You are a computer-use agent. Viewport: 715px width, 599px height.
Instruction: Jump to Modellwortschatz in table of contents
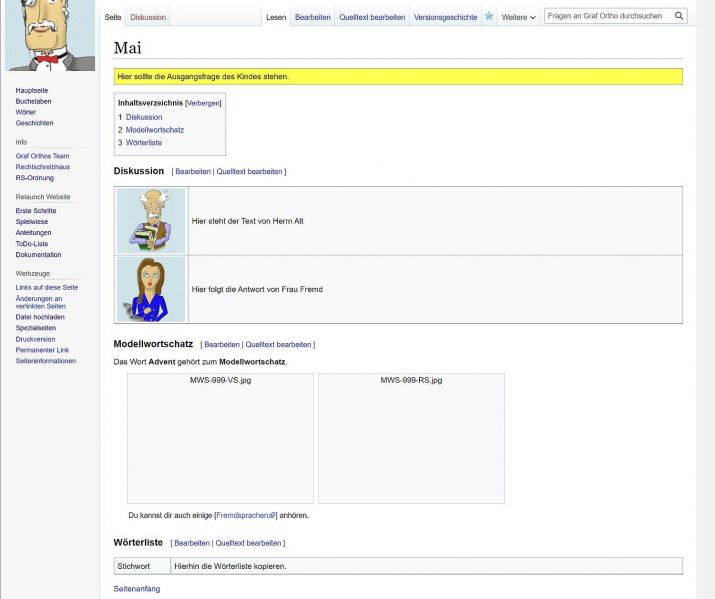(x=155, y=130)
